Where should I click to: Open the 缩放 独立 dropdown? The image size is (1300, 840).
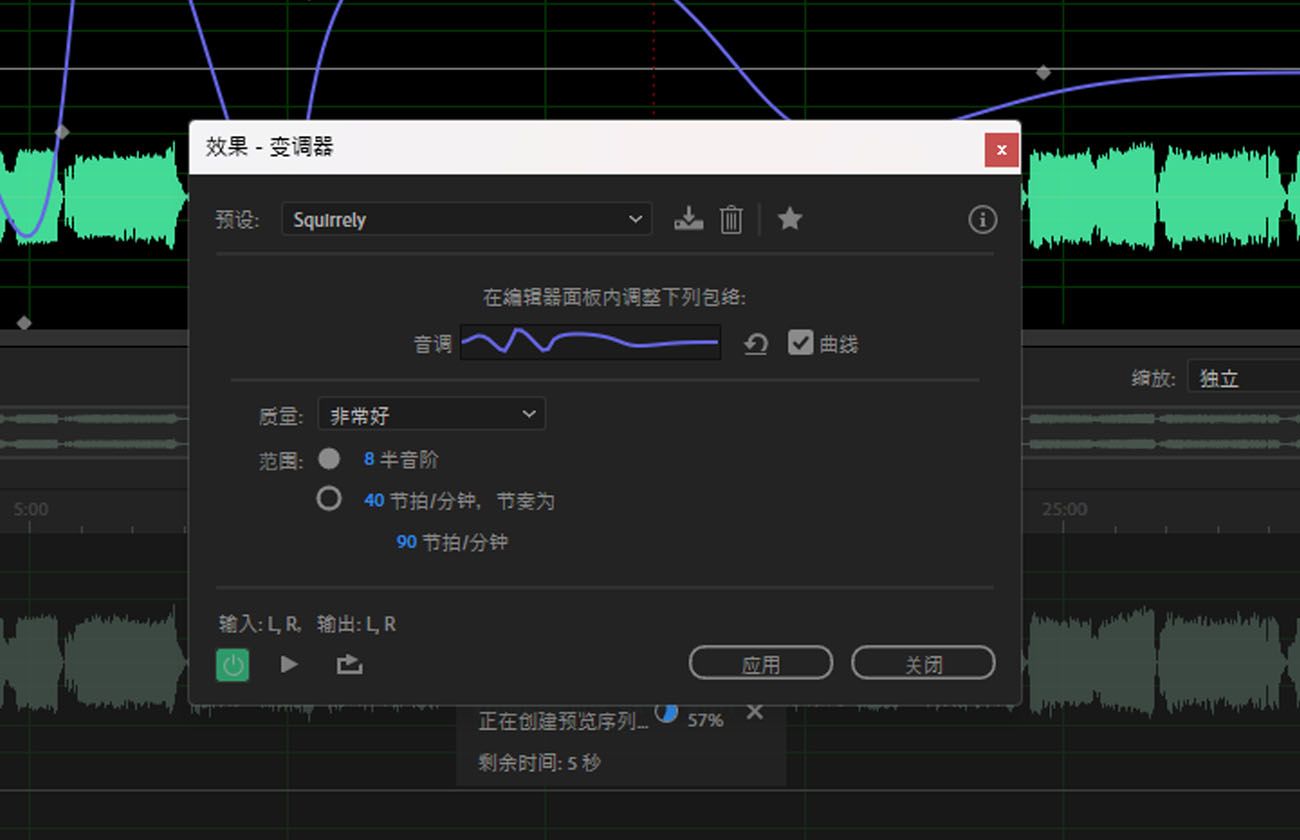point(1243,378)
